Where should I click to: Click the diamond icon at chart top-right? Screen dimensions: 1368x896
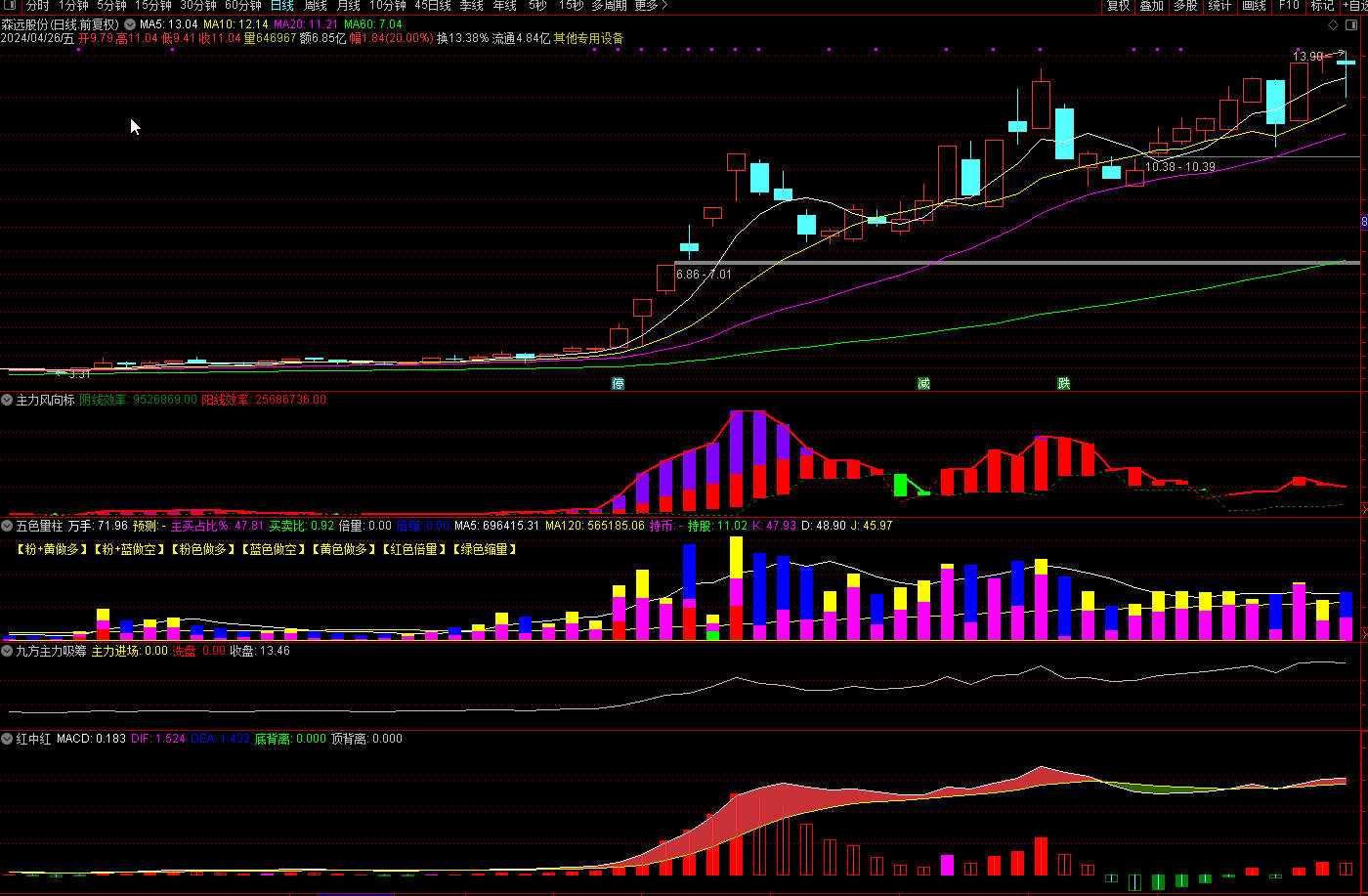(1333, 23)
